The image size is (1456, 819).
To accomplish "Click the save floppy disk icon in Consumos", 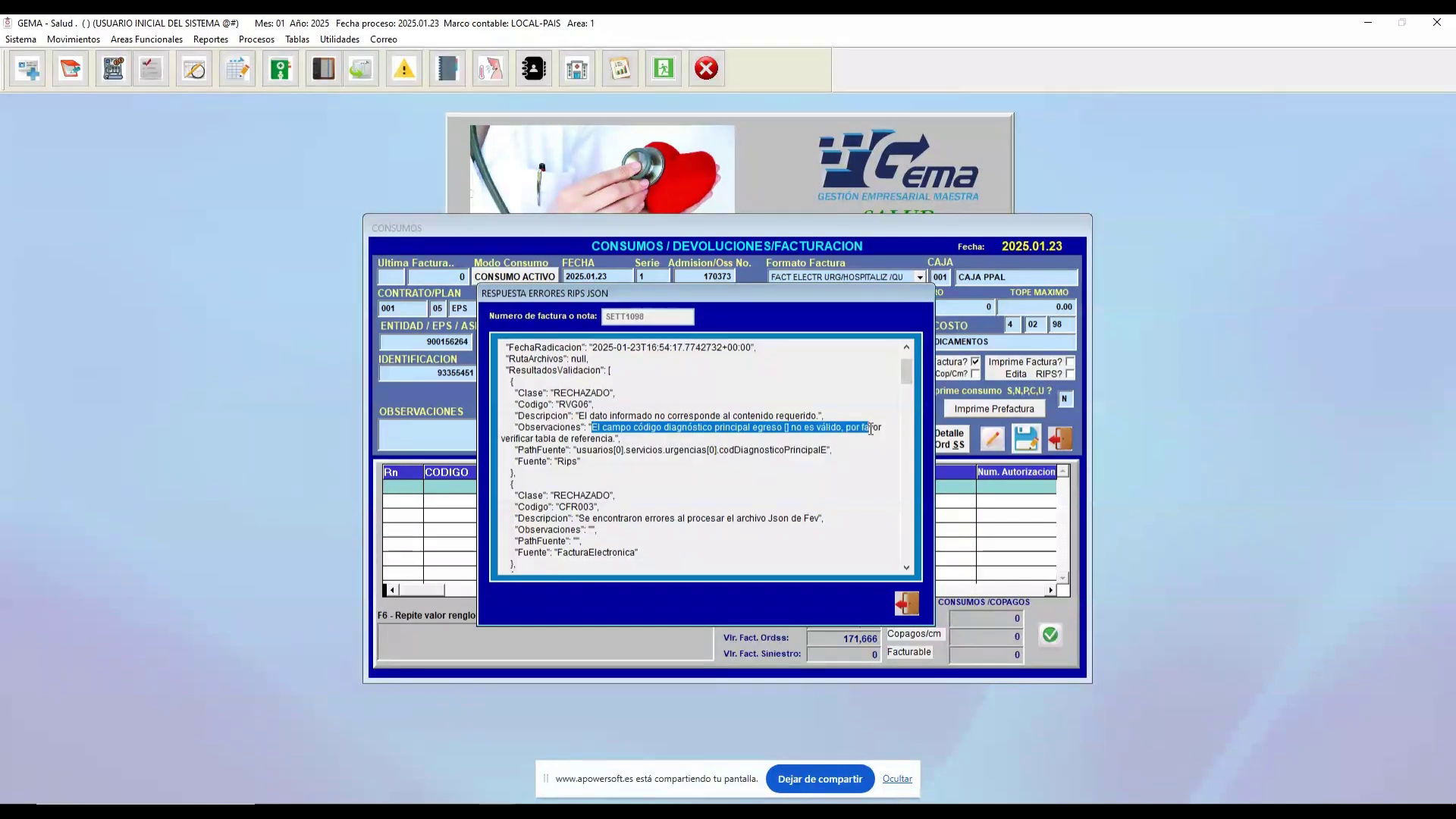I will (1026, 438).
